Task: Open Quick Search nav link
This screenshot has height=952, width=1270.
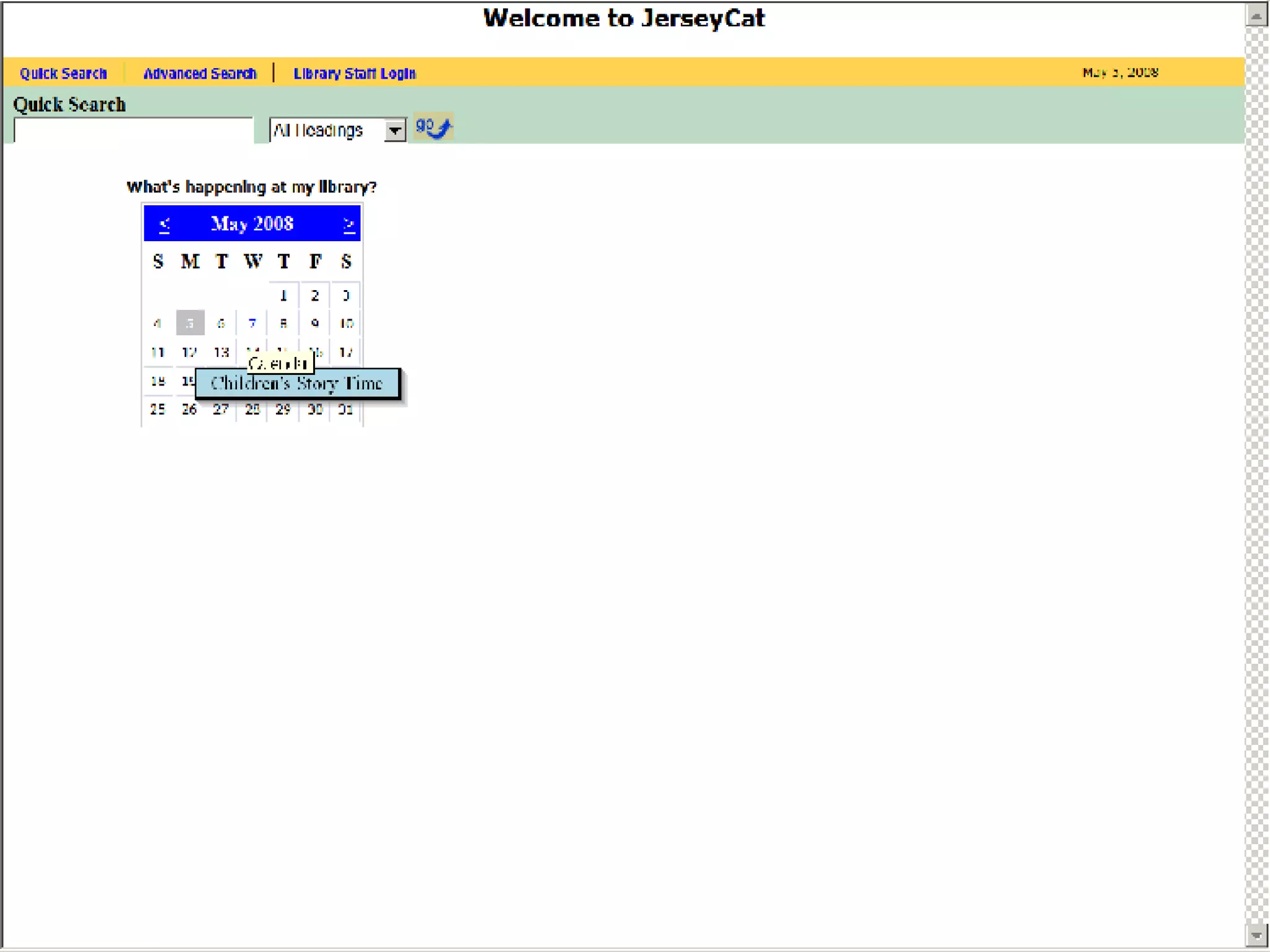Action: click(63, 74)
